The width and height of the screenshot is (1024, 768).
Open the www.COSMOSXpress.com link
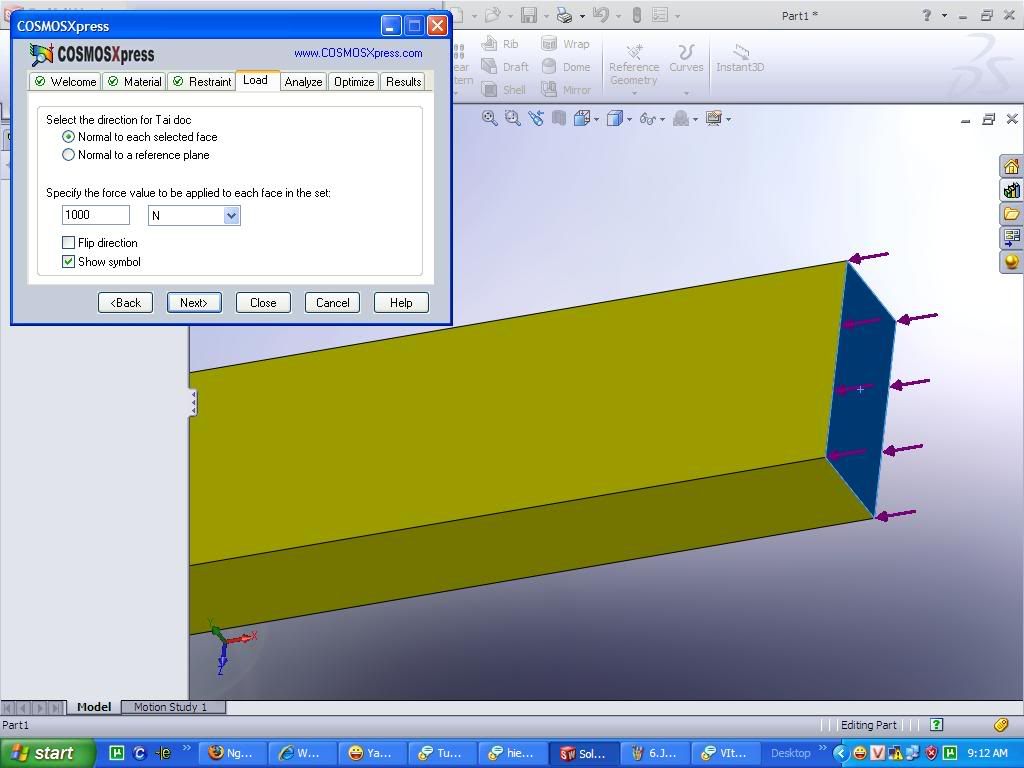click(358, 53)
